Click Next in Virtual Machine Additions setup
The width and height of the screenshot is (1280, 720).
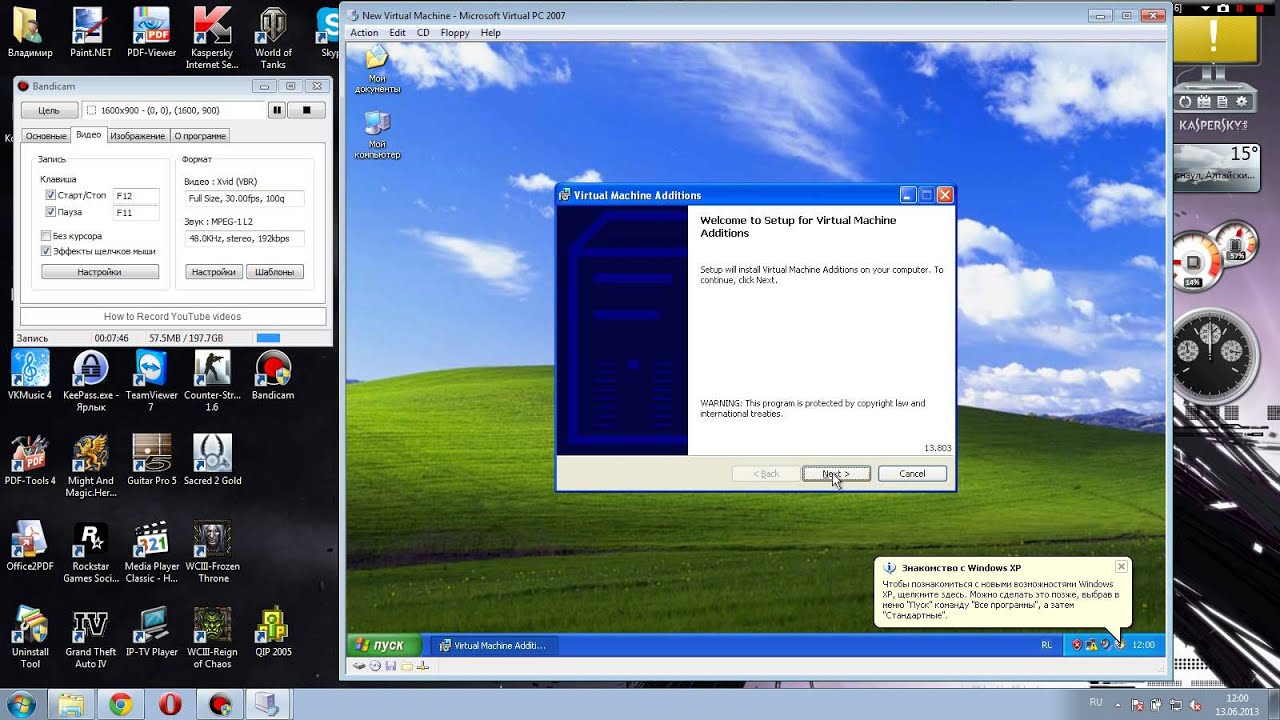(836, 473)
